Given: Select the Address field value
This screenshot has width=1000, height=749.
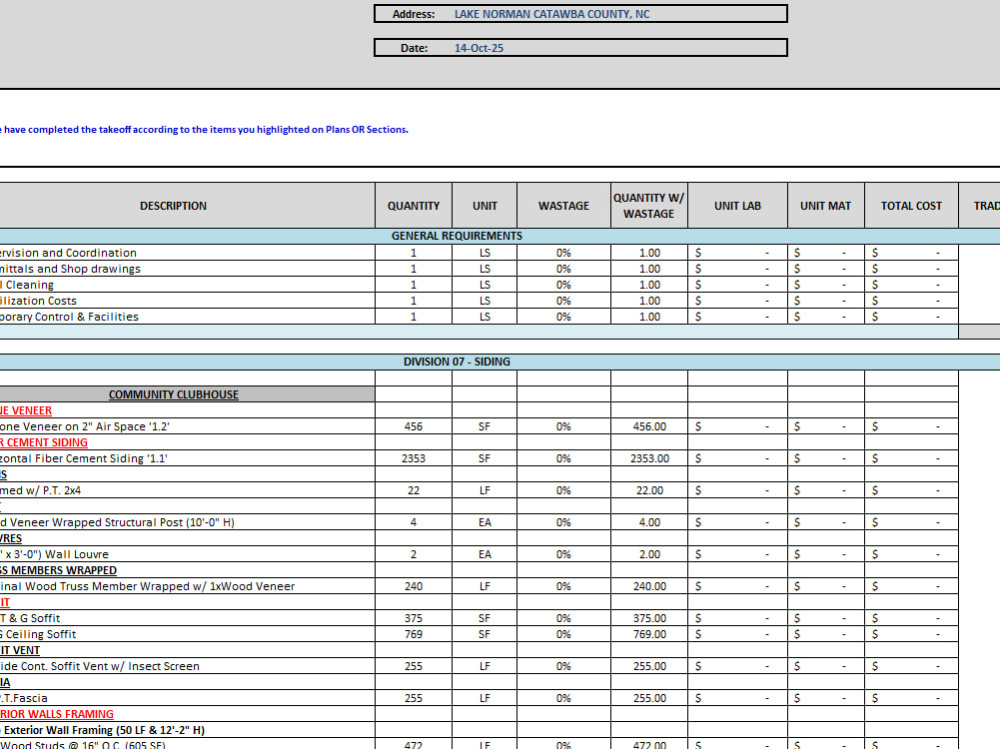Looking at the screenshot, I should pyautogui.click(x=552, y=14).
